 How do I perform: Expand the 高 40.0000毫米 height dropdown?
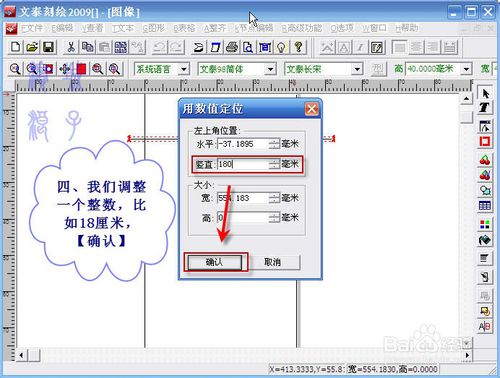[x=467, y=69]
